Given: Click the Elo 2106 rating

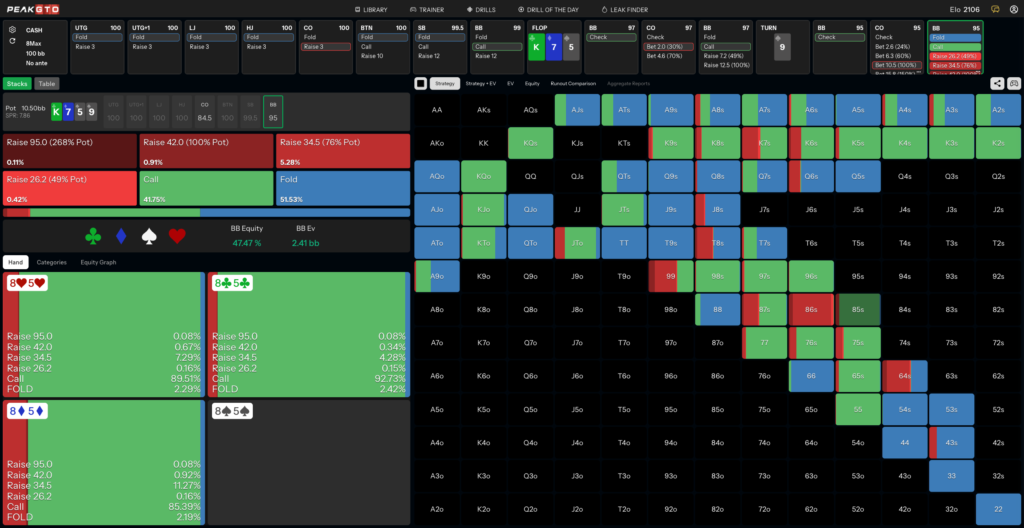Looking at the screenshot, I should tap(965, 10).
